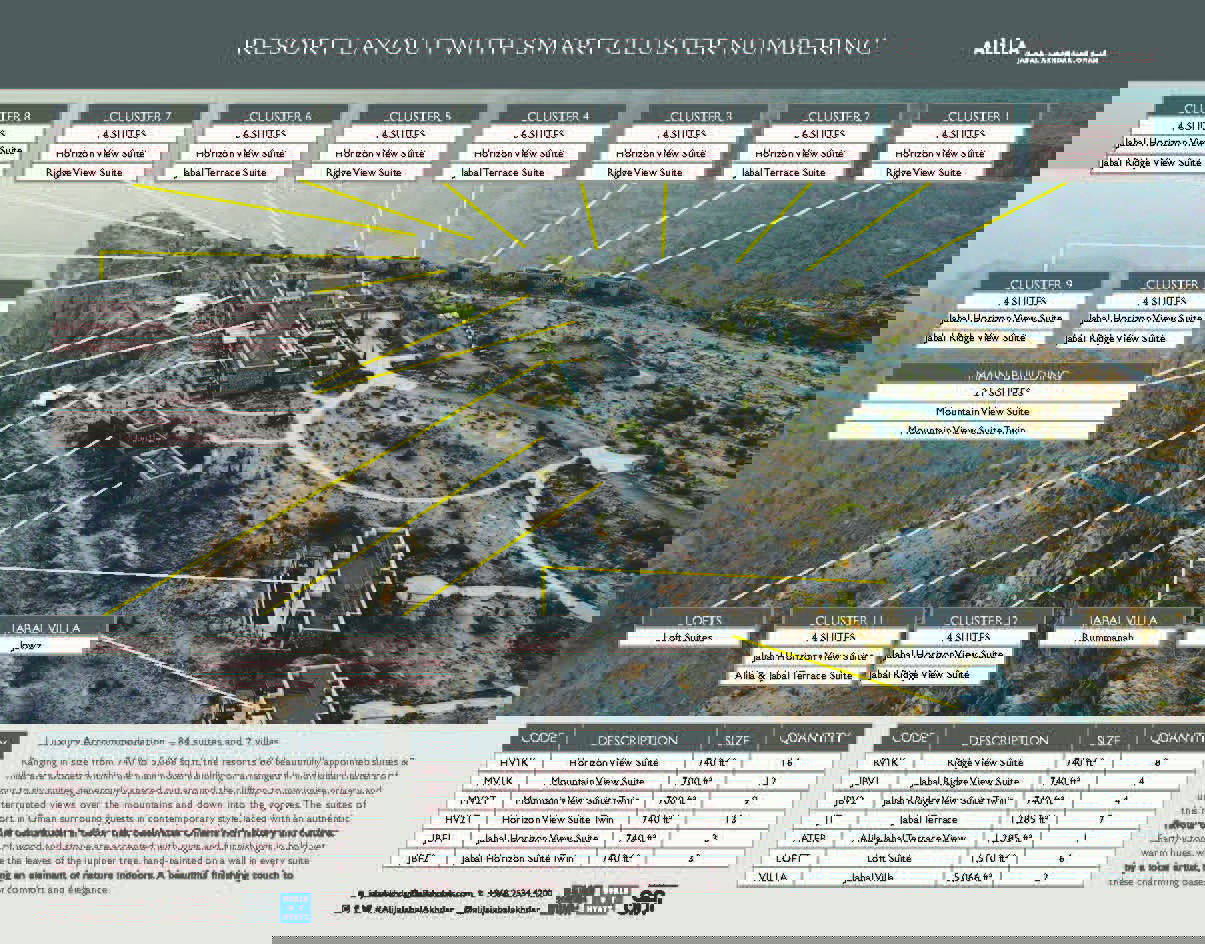Select the Cluster 7 header label
This screenshot has height=944, width=1205.
pyautogui.click(x=139, y=116)
